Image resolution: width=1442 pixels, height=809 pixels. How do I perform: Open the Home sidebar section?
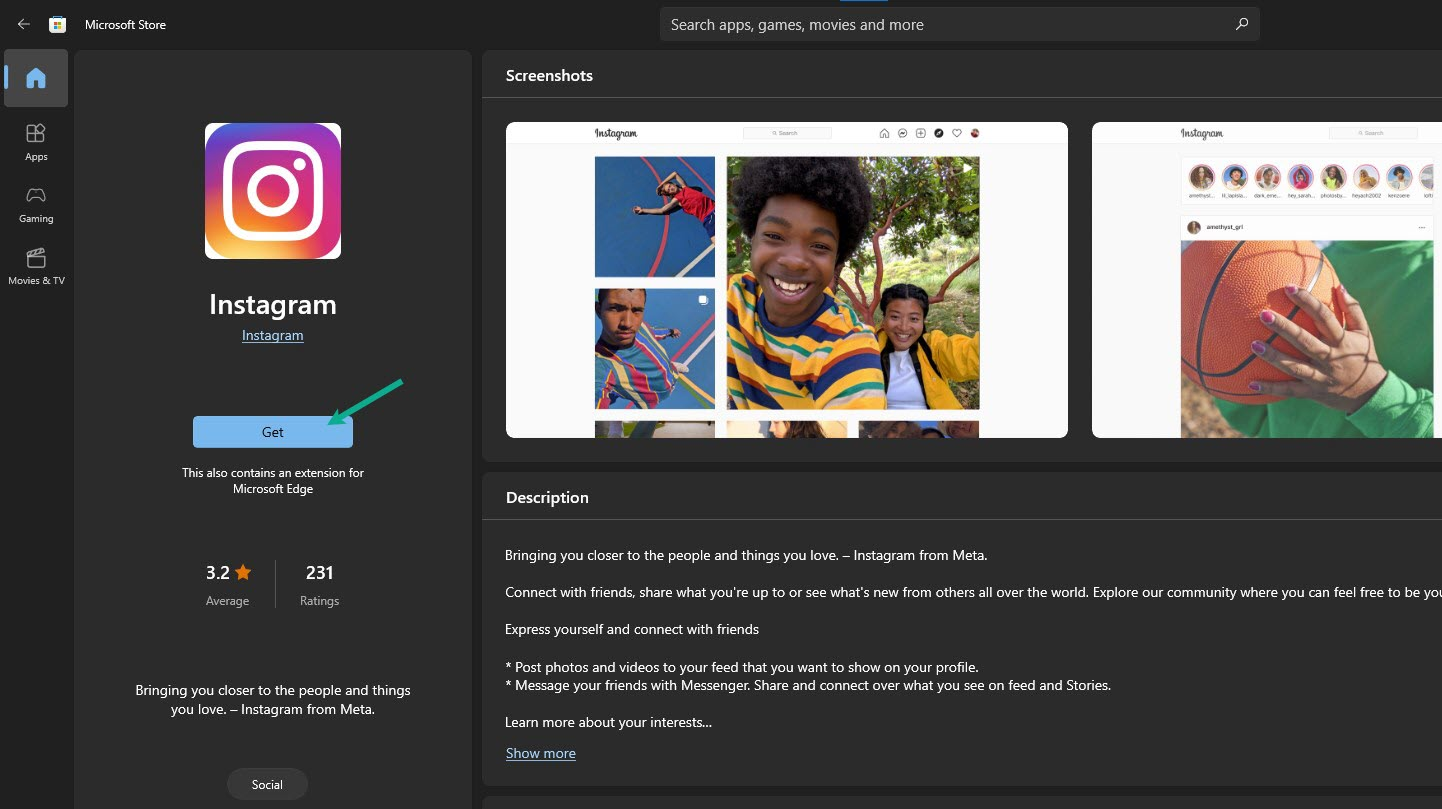[x=36, y=78]
